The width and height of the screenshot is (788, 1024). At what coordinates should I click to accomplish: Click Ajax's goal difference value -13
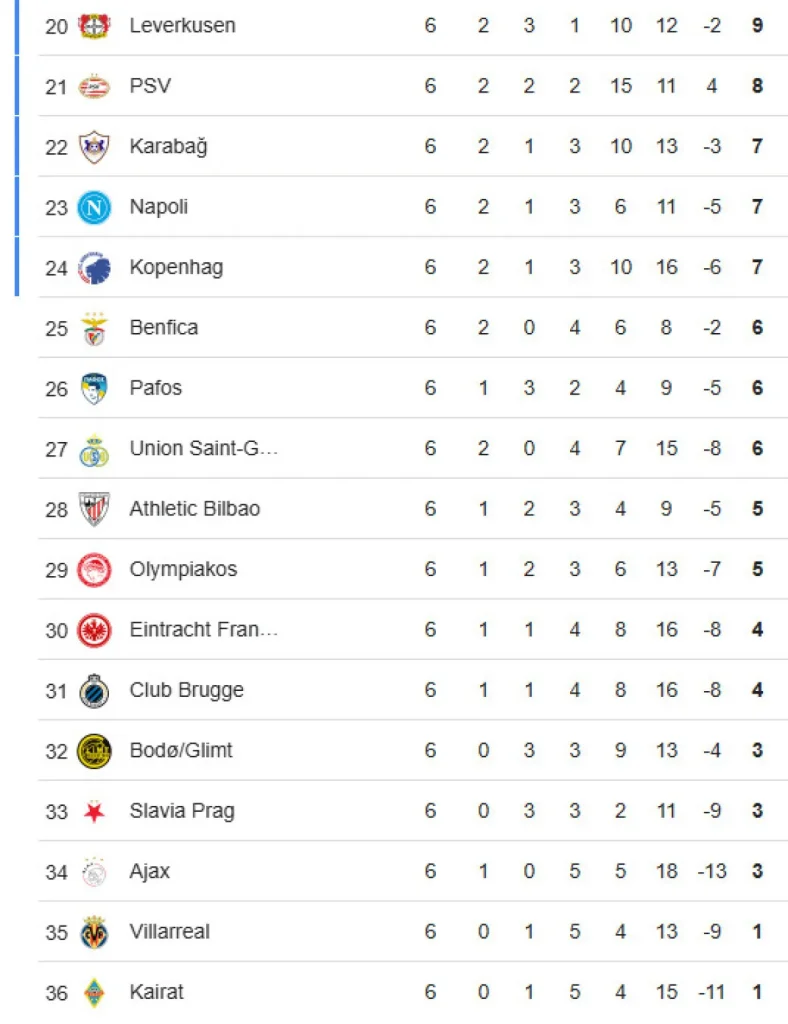tap(712, 872)
